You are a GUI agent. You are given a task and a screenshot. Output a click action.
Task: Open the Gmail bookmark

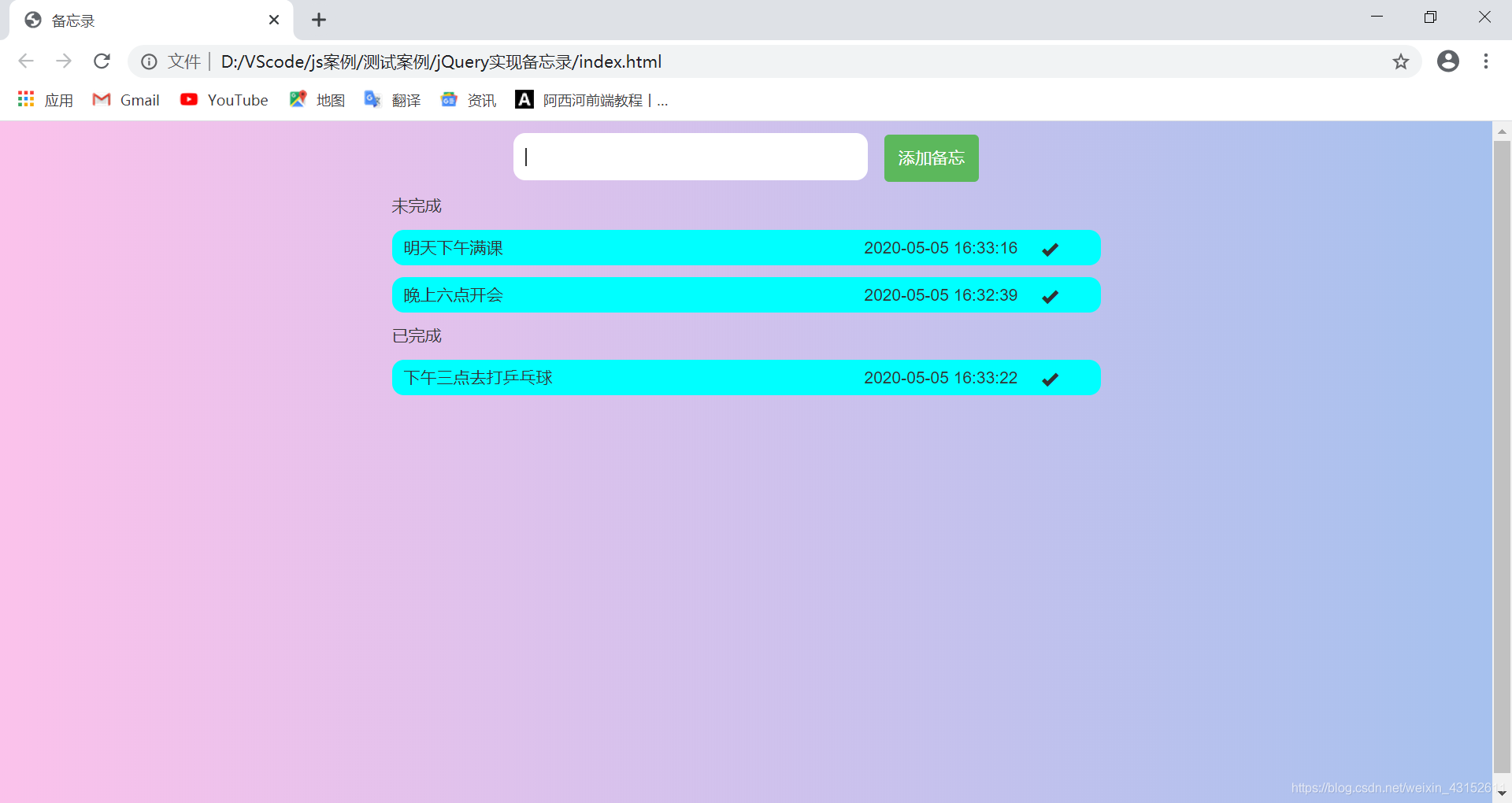[126, 100]
